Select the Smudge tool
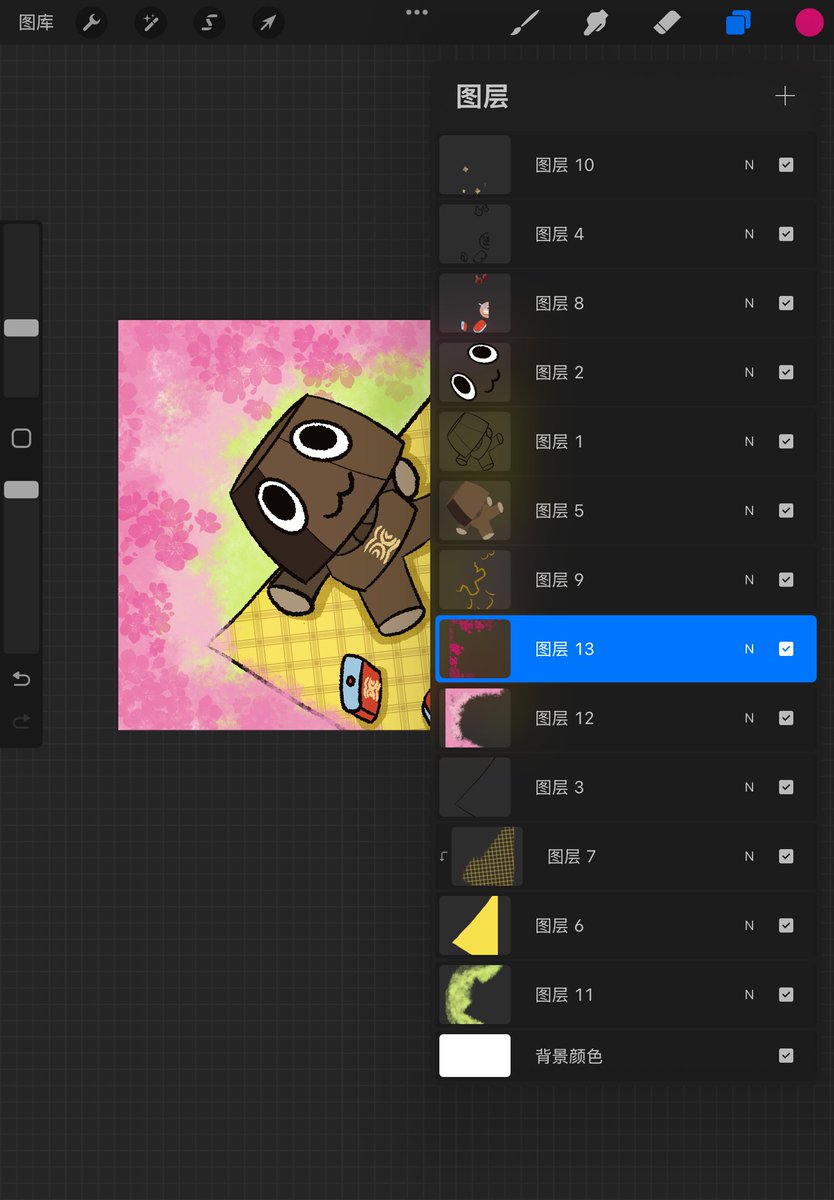This screenshot has width=834, height=1200. coord(596,22)
